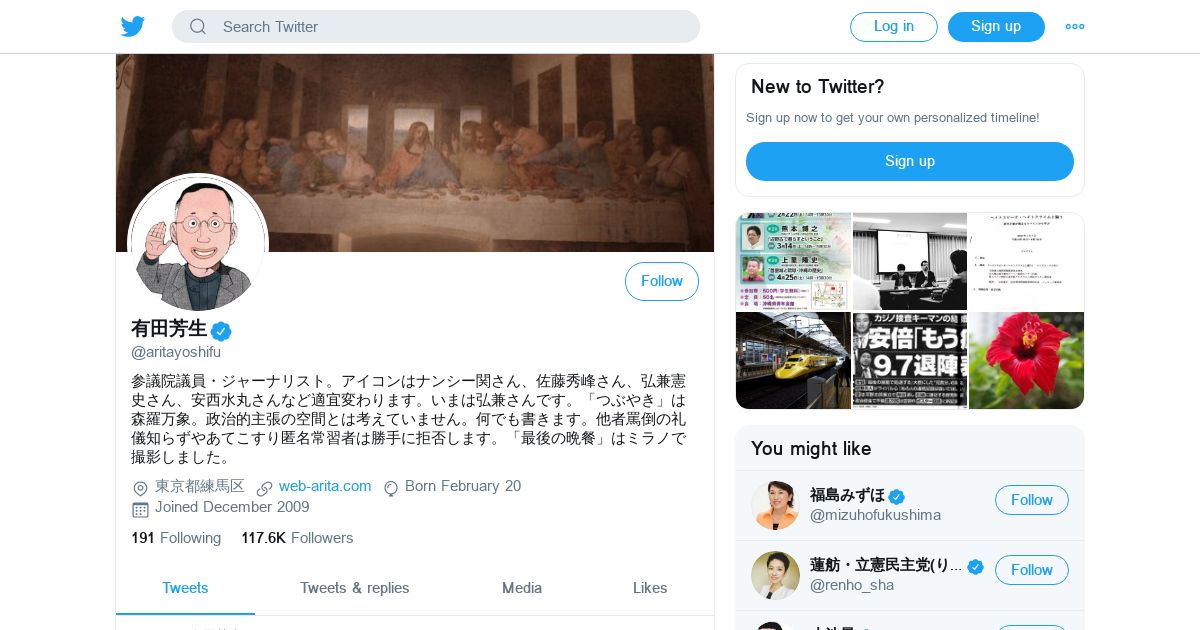Open the red hibiscus flower photo
Image resolution: width=1200 pixels, height=630 pixels.
pyautogui.click(x=1027, y=361)
